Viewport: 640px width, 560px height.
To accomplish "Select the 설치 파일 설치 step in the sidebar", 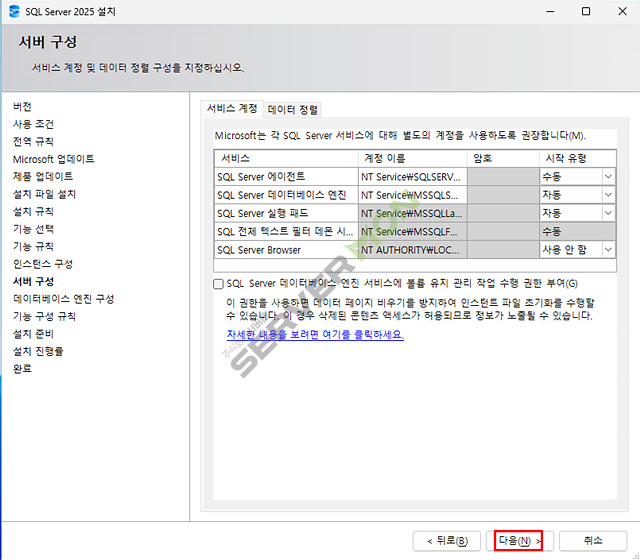I will point(44,194).
